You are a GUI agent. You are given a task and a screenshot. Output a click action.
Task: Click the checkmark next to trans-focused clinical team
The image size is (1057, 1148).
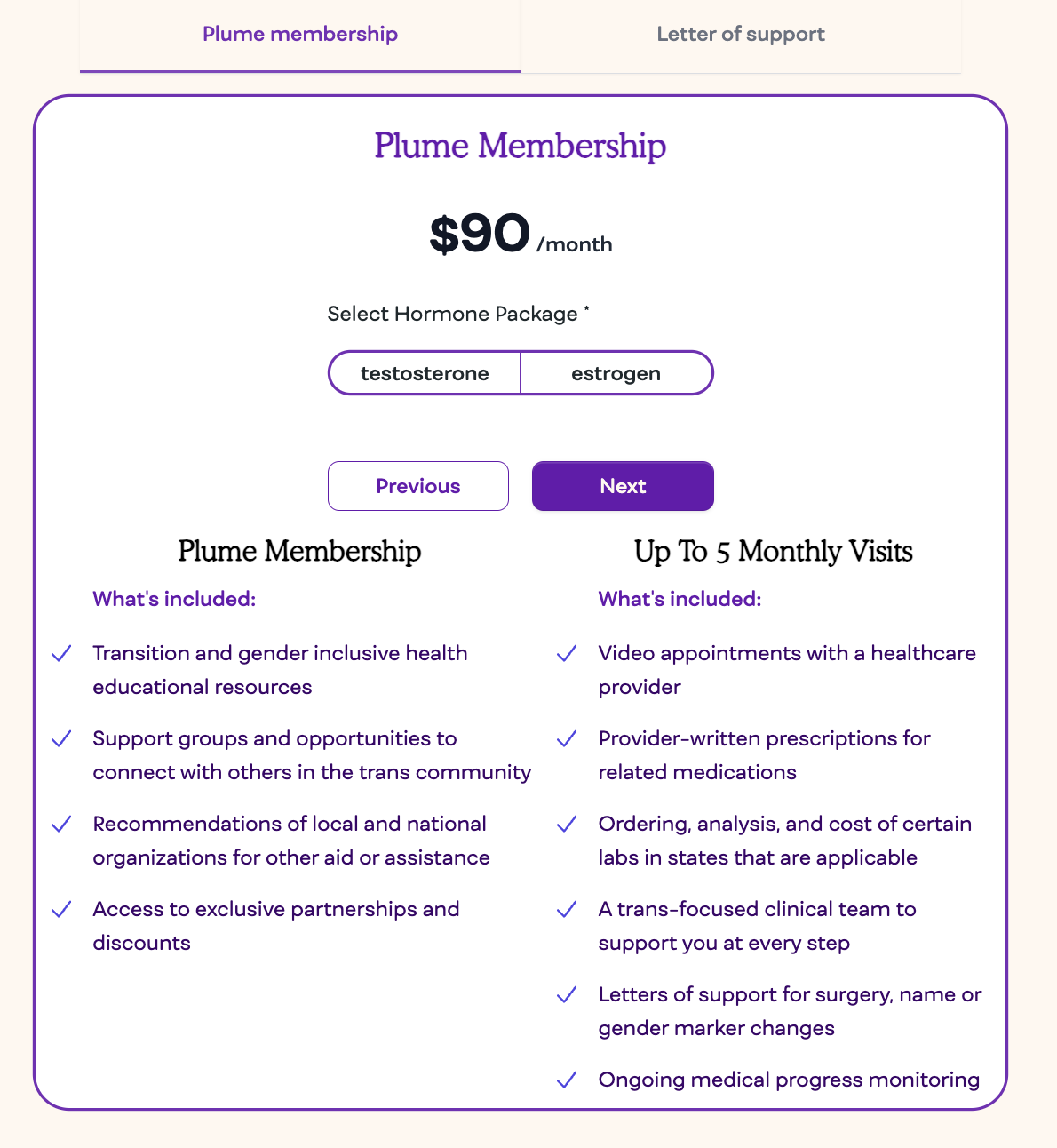click(x=567, y=910)
